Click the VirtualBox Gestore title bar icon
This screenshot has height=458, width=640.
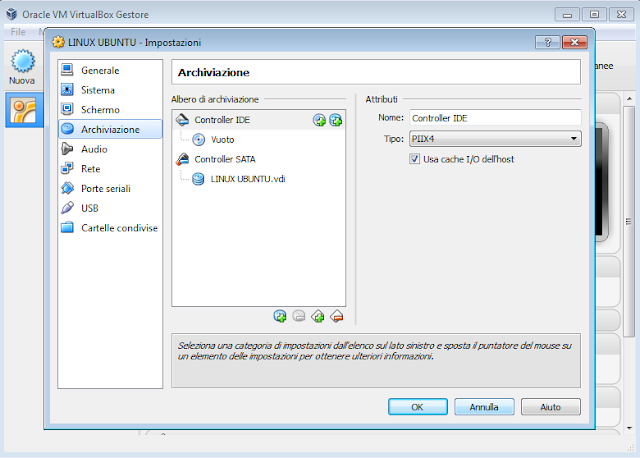pos(12,14)
